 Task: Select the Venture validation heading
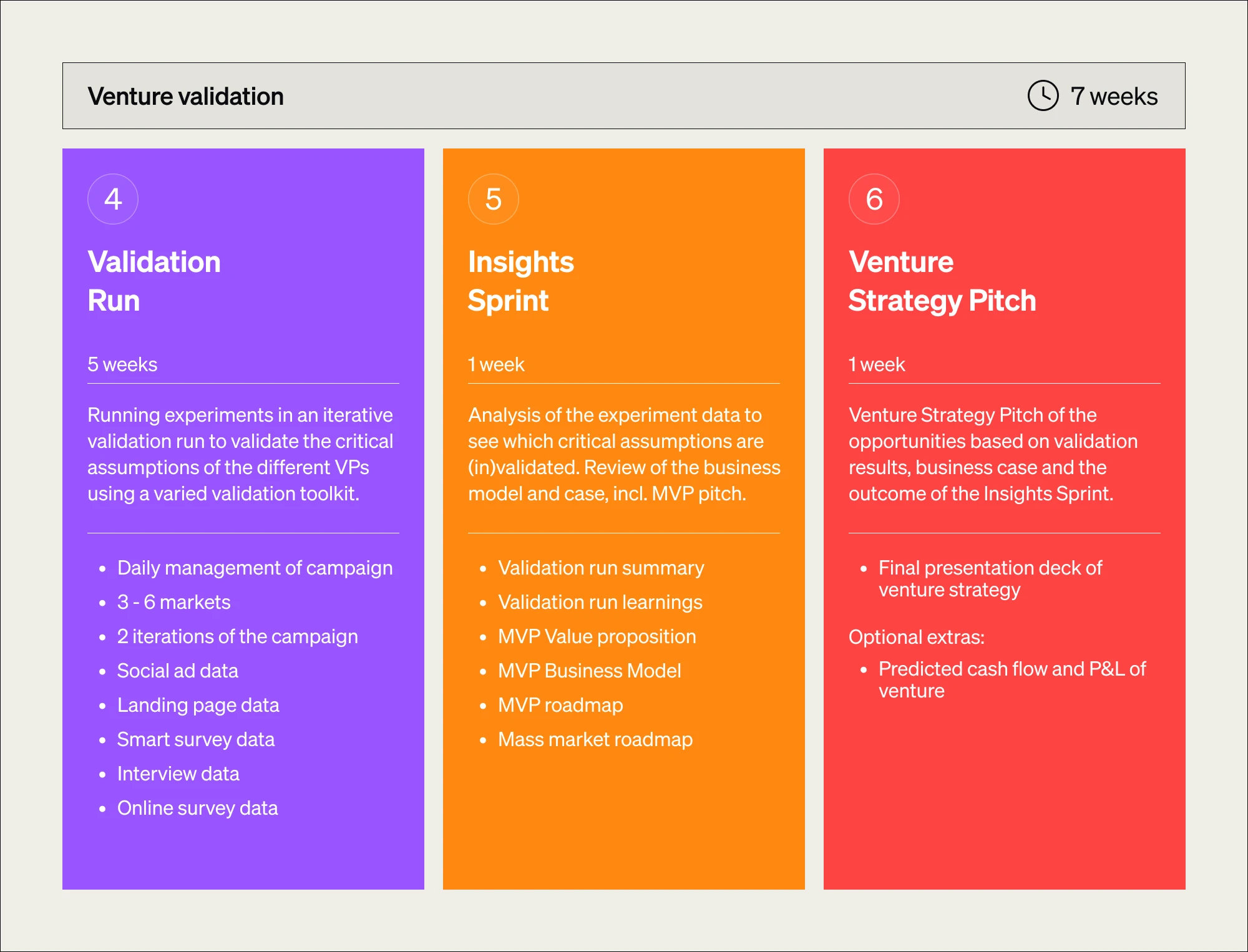point(185,97)
